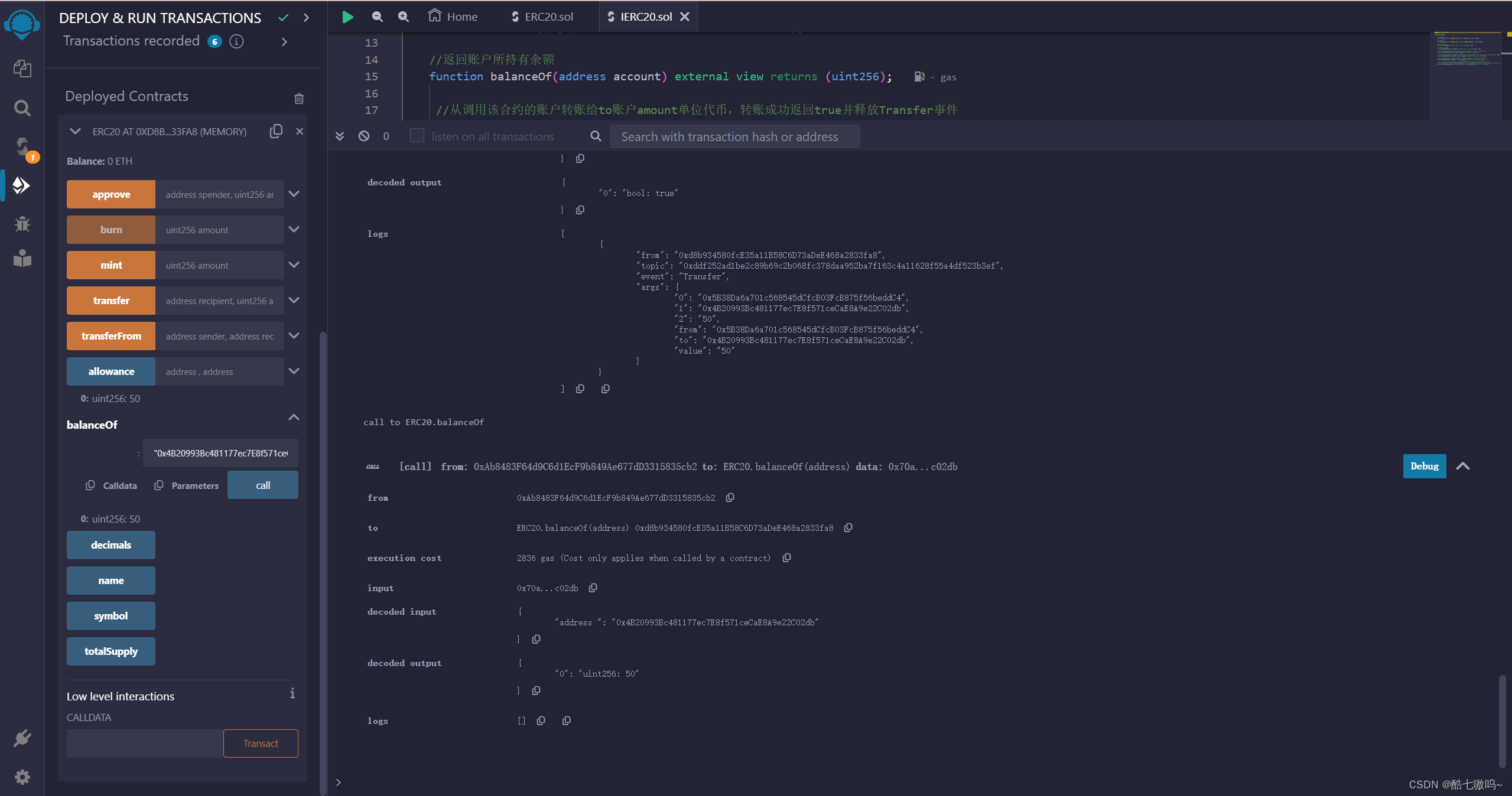Collapse the balanceOf function panel
This screenshot has width=1512, height=796.
294,417
